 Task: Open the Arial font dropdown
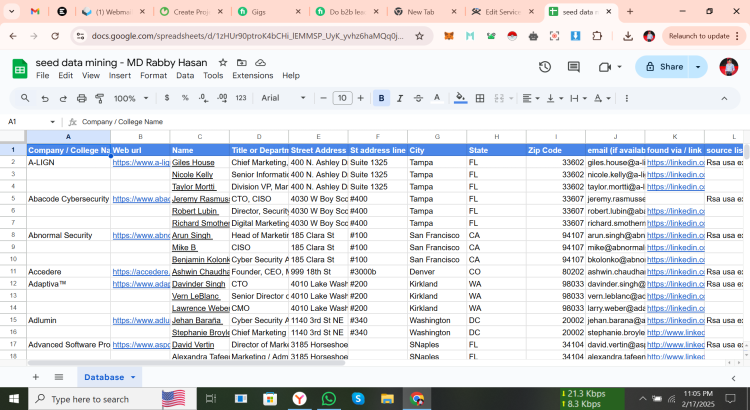(x=283, y=98)
